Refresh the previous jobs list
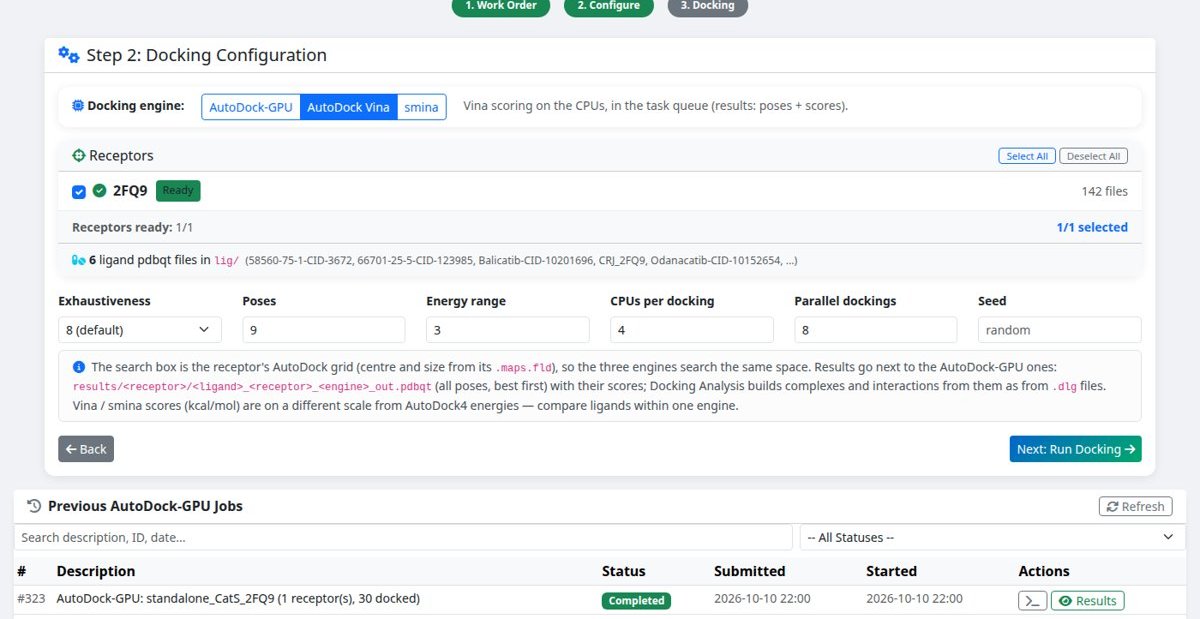 tap(1135, 506)
